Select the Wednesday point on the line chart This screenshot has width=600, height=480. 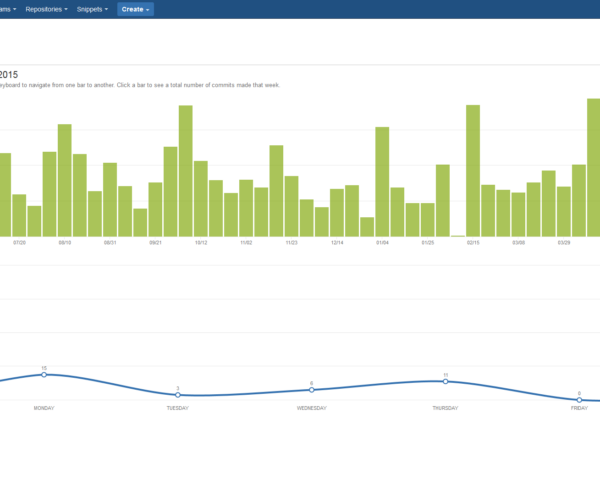311,390
